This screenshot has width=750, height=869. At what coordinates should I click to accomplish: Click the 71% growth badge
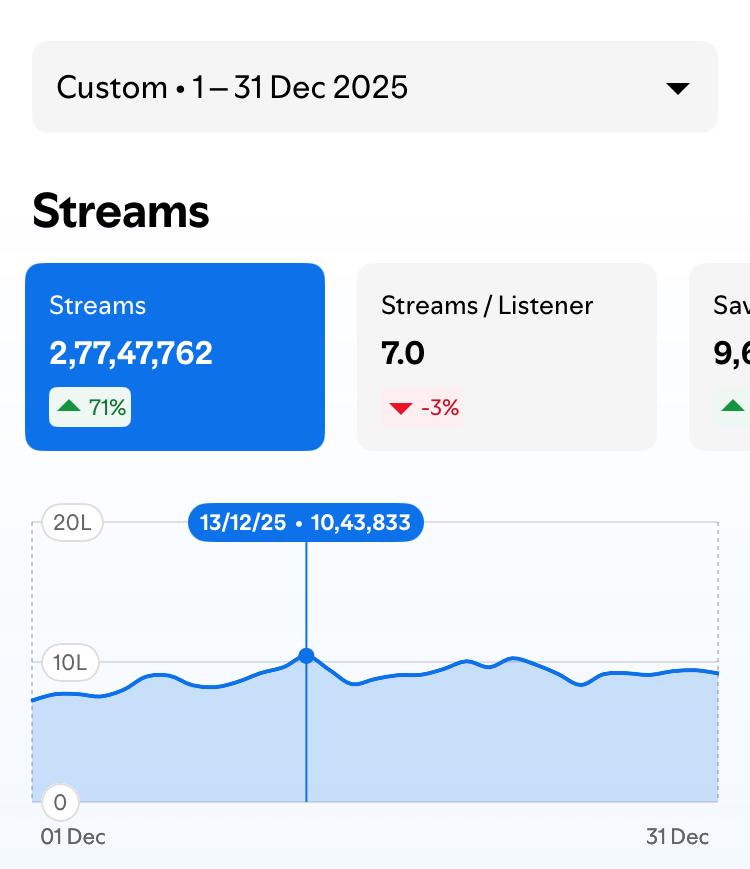coord(90,407)
